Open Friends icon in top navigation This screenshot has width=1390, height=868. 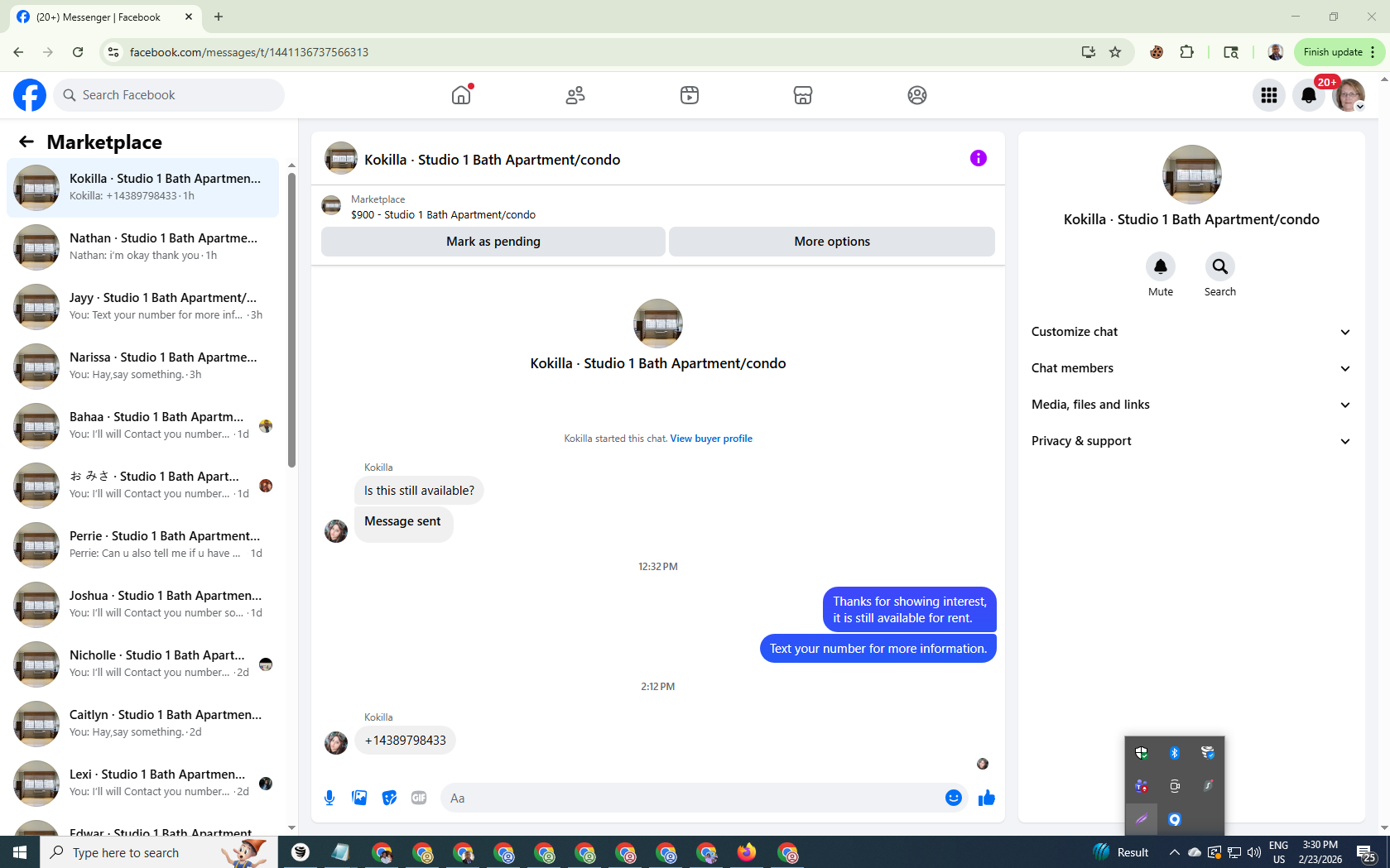tap(575, 95)
